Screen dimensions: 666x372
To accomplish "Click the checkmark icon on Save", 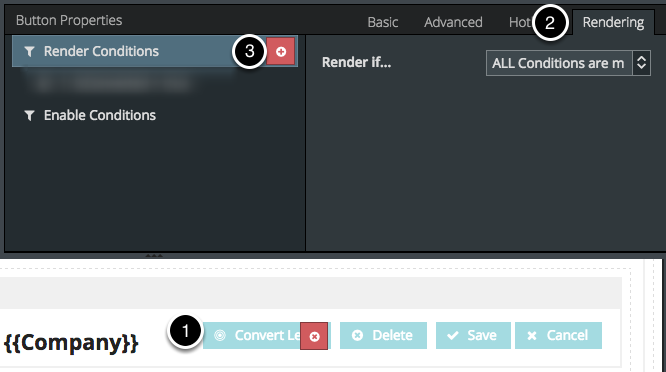I will pyautogui.click(x=453, y=335).
